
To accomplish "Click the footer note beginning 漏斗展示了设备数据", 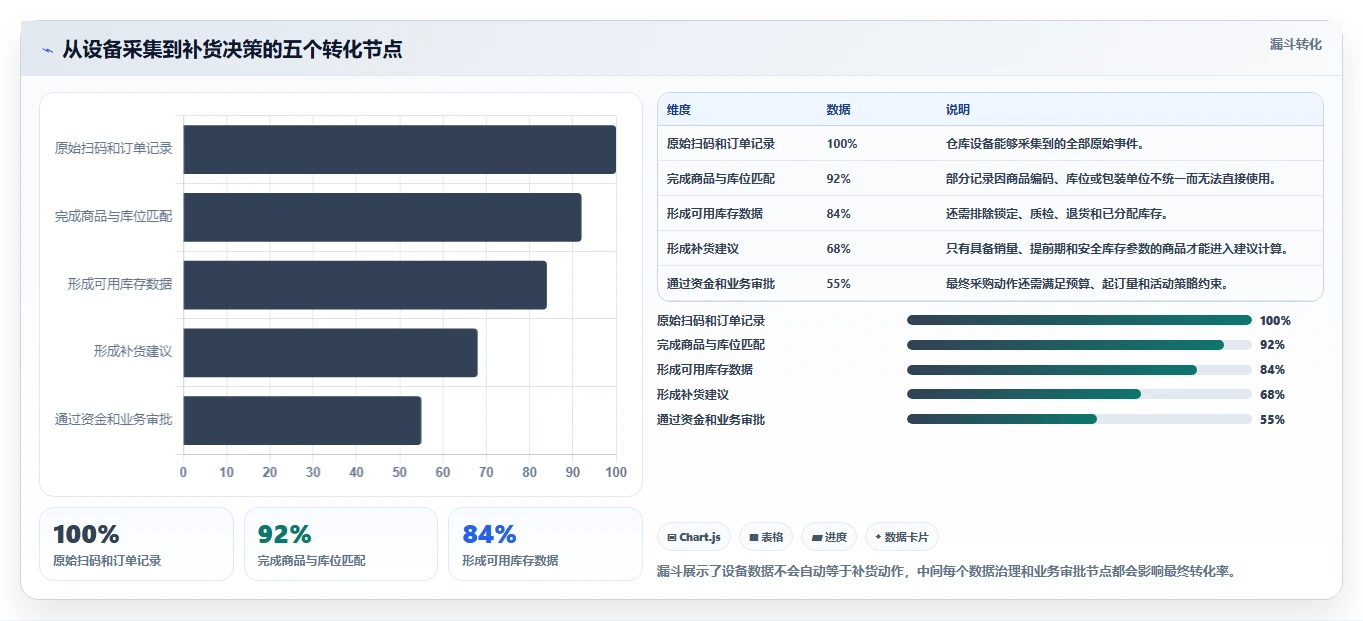I will tap(947, 572).
